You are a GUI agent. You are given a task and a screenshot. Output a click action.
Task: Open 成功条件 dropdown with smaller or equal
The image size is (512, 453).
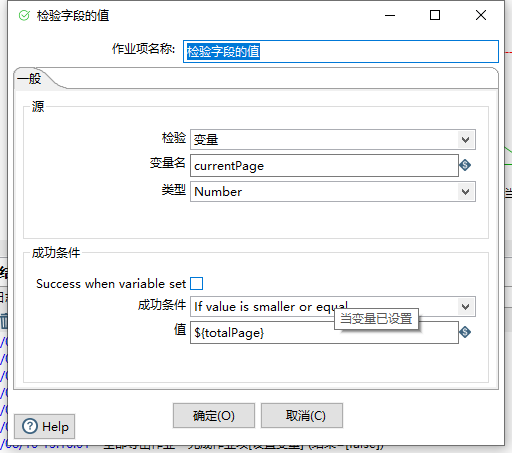click(333, 307)
